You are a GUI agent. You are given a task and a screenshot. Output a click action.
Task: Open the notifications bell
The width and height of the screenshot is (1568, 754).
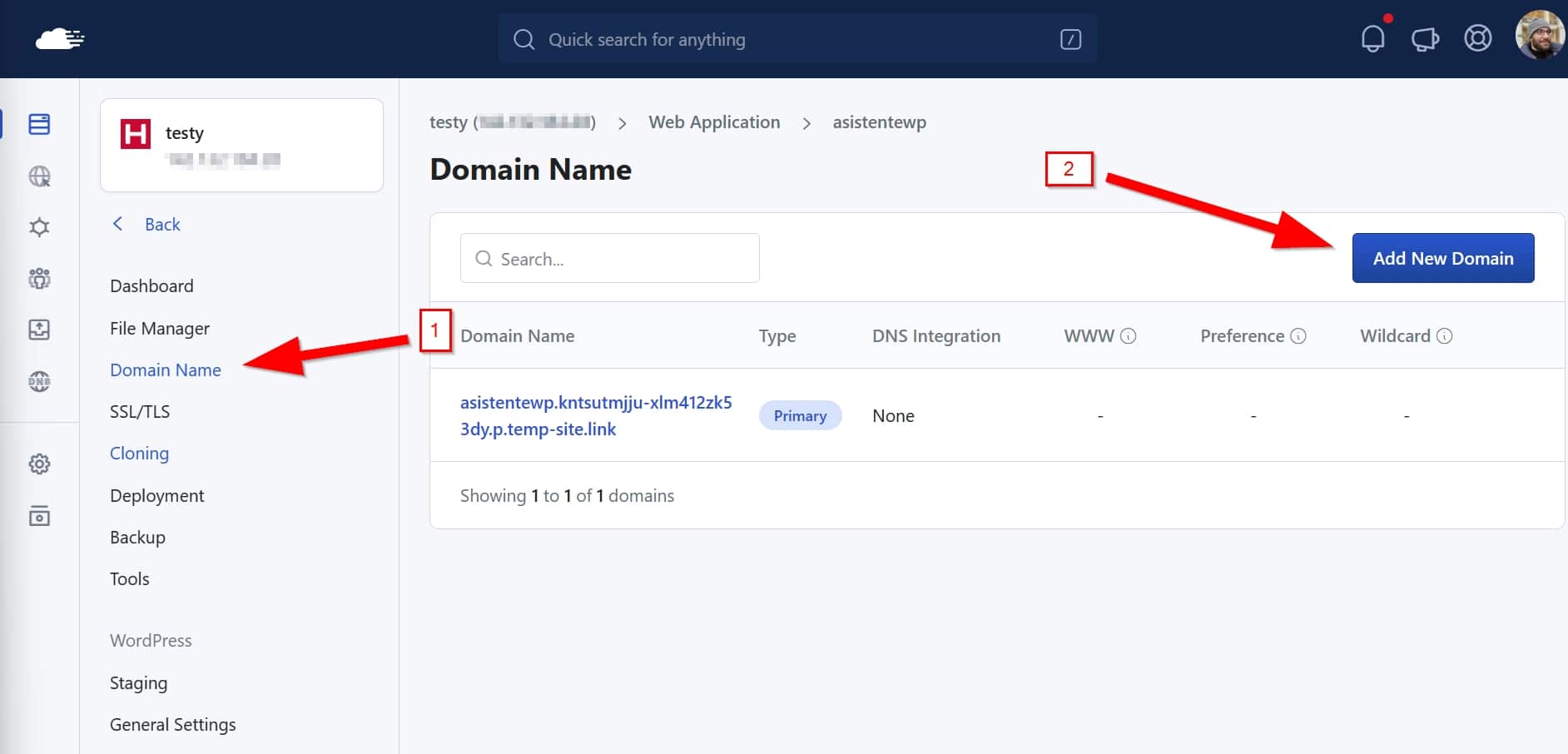click(x=1372, y=38)
